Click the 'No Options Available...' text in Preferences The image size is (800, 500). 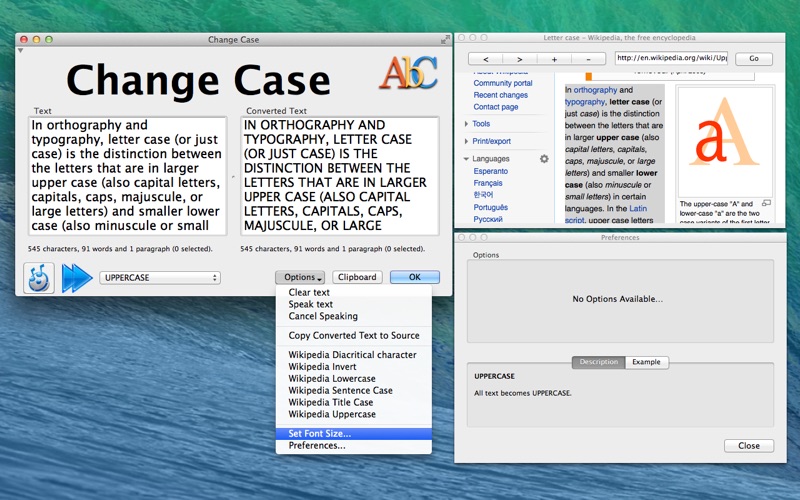617,299
